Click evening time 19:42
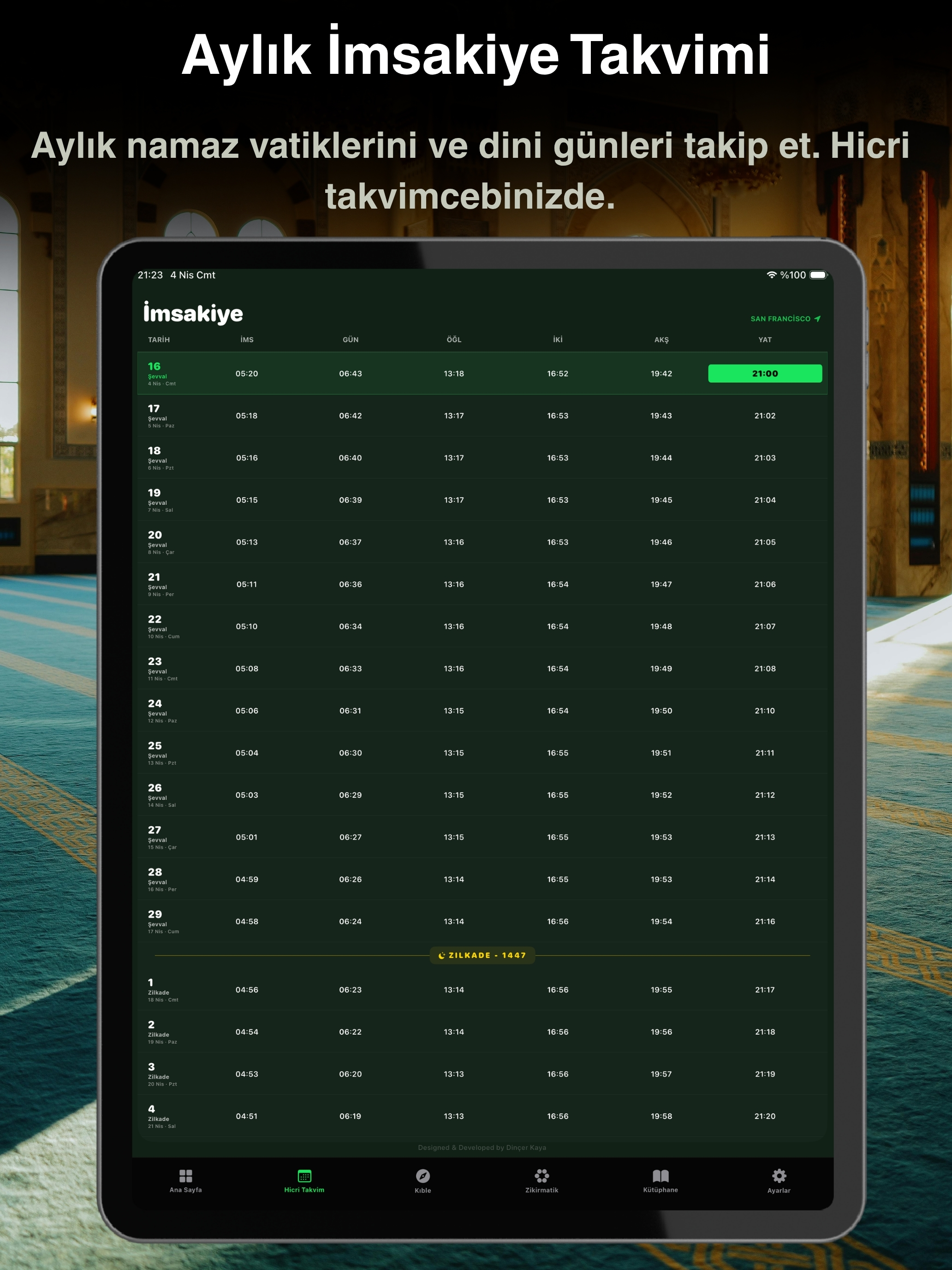Screen dimensions: 952x1270 [x=661, y=373]
